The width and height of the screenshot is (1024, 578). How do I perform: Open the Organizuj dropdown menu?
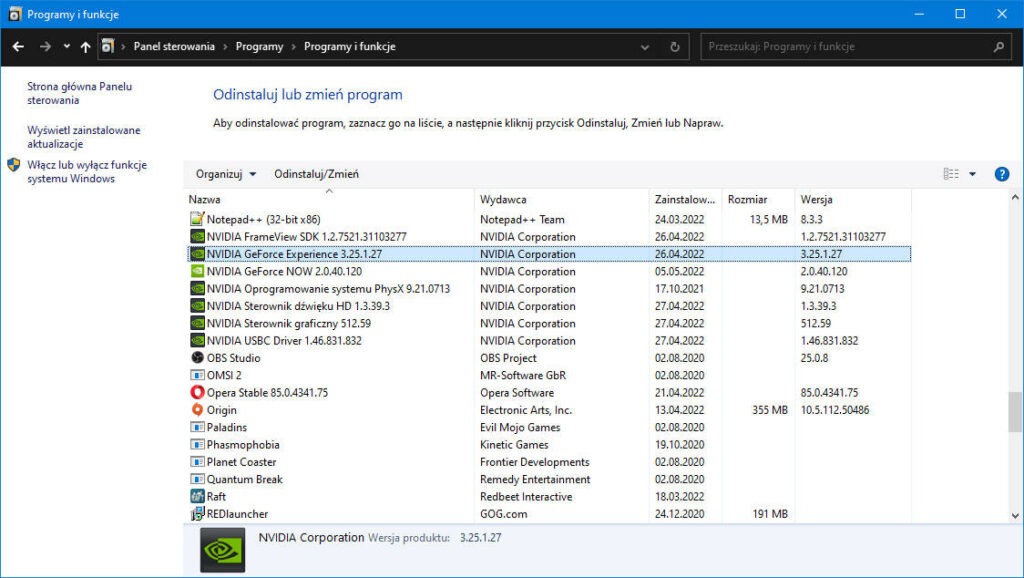[226, 174]
